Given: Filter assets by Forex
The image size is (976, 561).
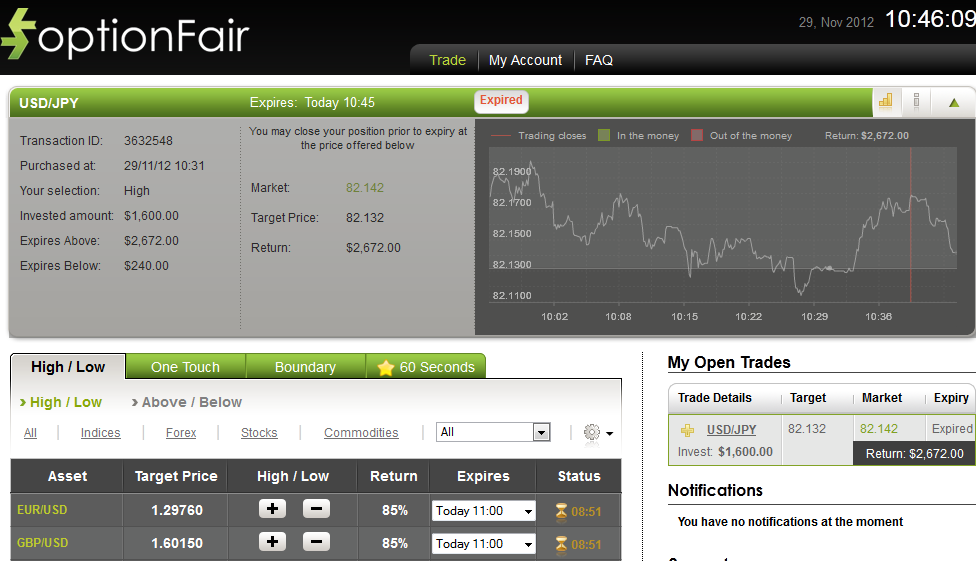Looking at the screenshot, I should point(181,433).
